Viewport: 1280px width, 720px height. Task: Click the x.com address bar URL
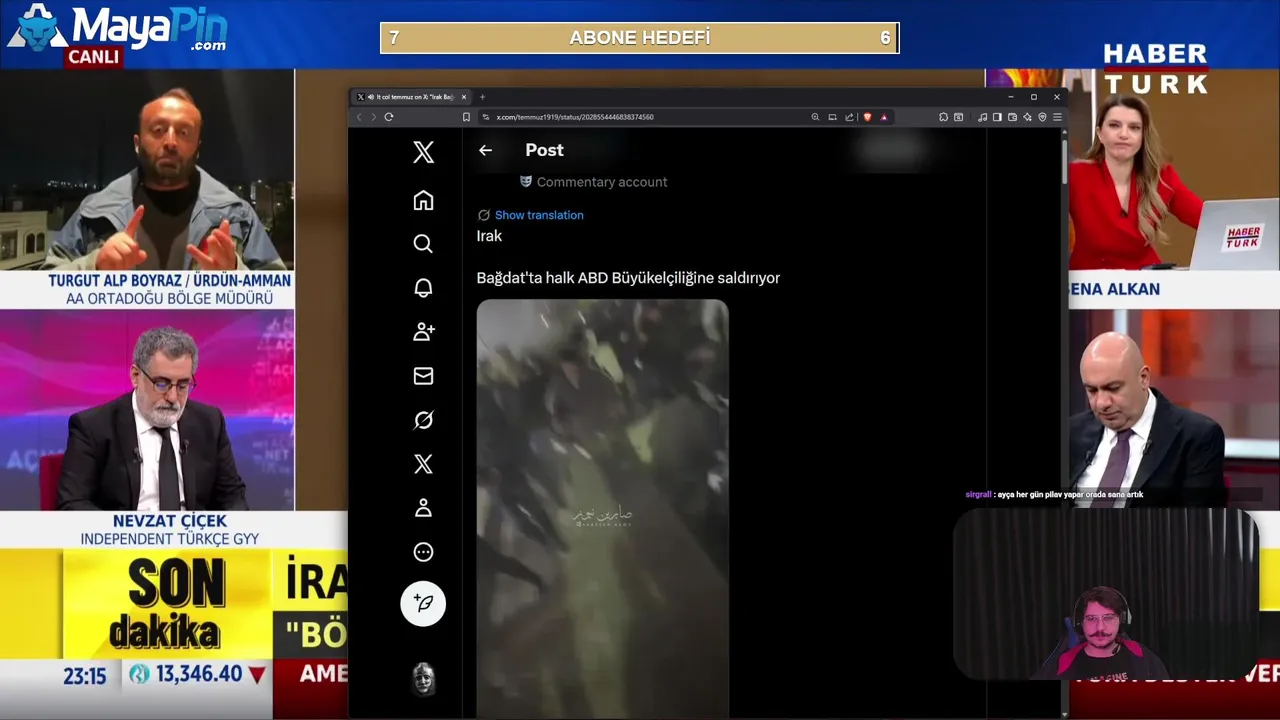575,117
